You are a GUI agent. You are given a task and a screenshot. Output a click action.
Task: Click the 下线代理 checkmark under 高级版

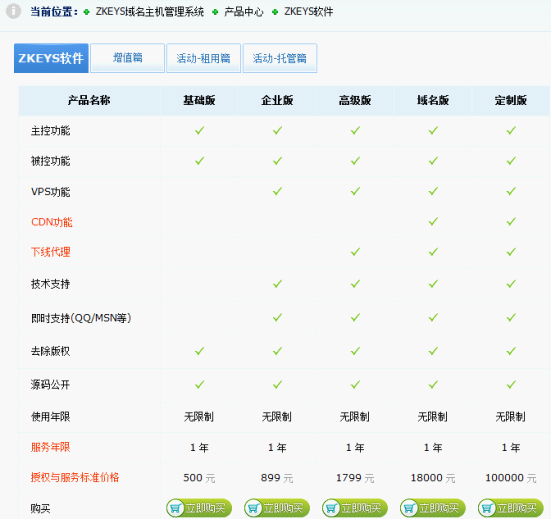pyautogui.click(x=355, y=252)
